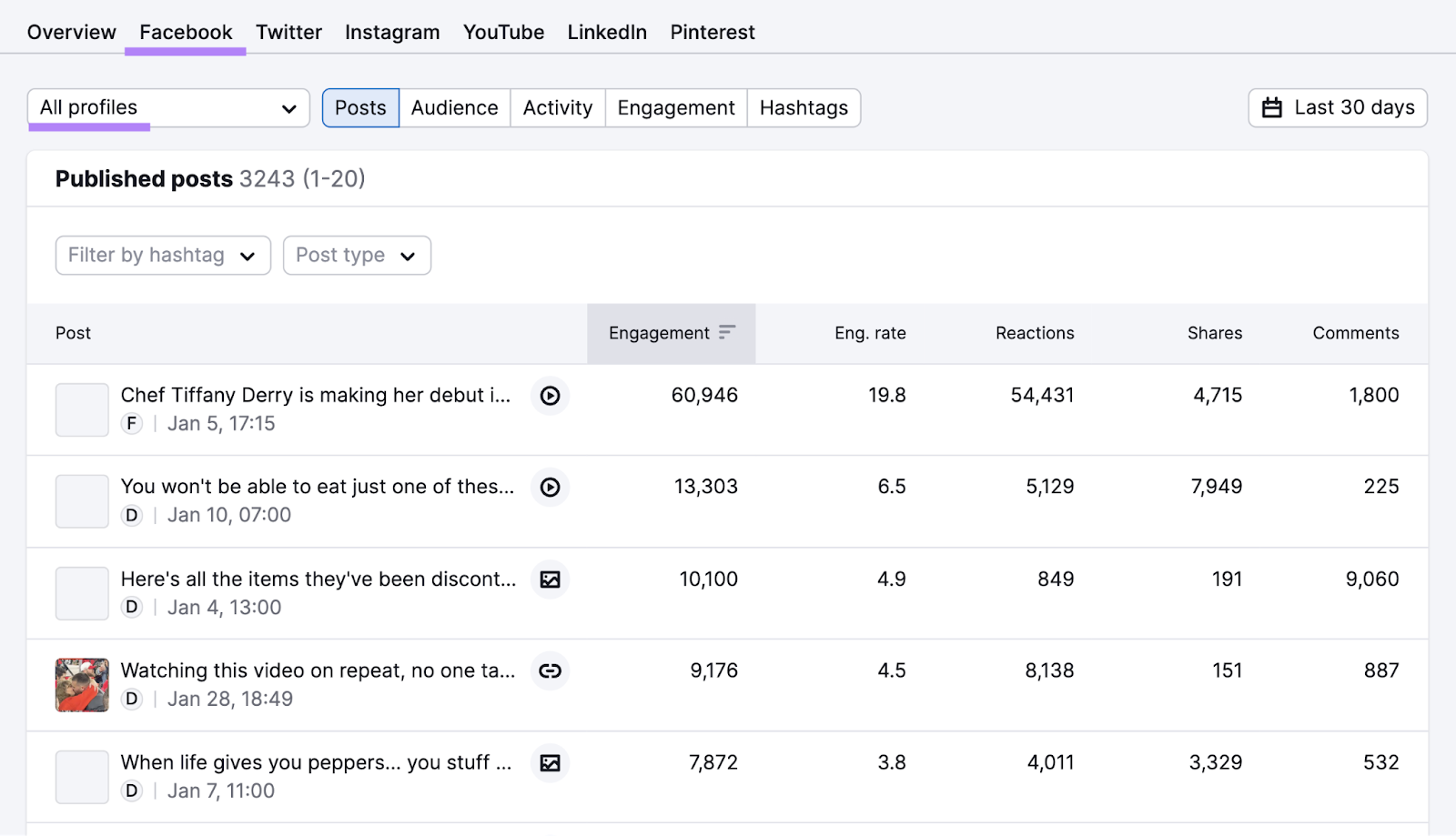Image resolution: width=1456 pixels, height=836 pixels.
Task: Click the thumbnail on the "Watching this video" post
Action: 81,685
